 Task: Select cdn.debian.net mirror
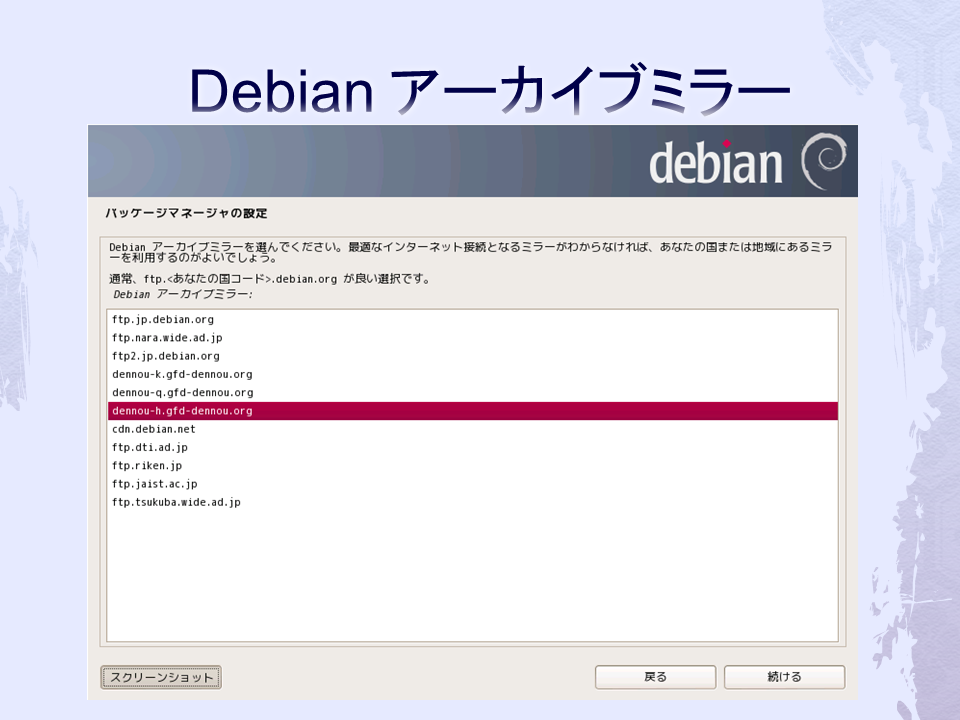click(x=473, y=429)
